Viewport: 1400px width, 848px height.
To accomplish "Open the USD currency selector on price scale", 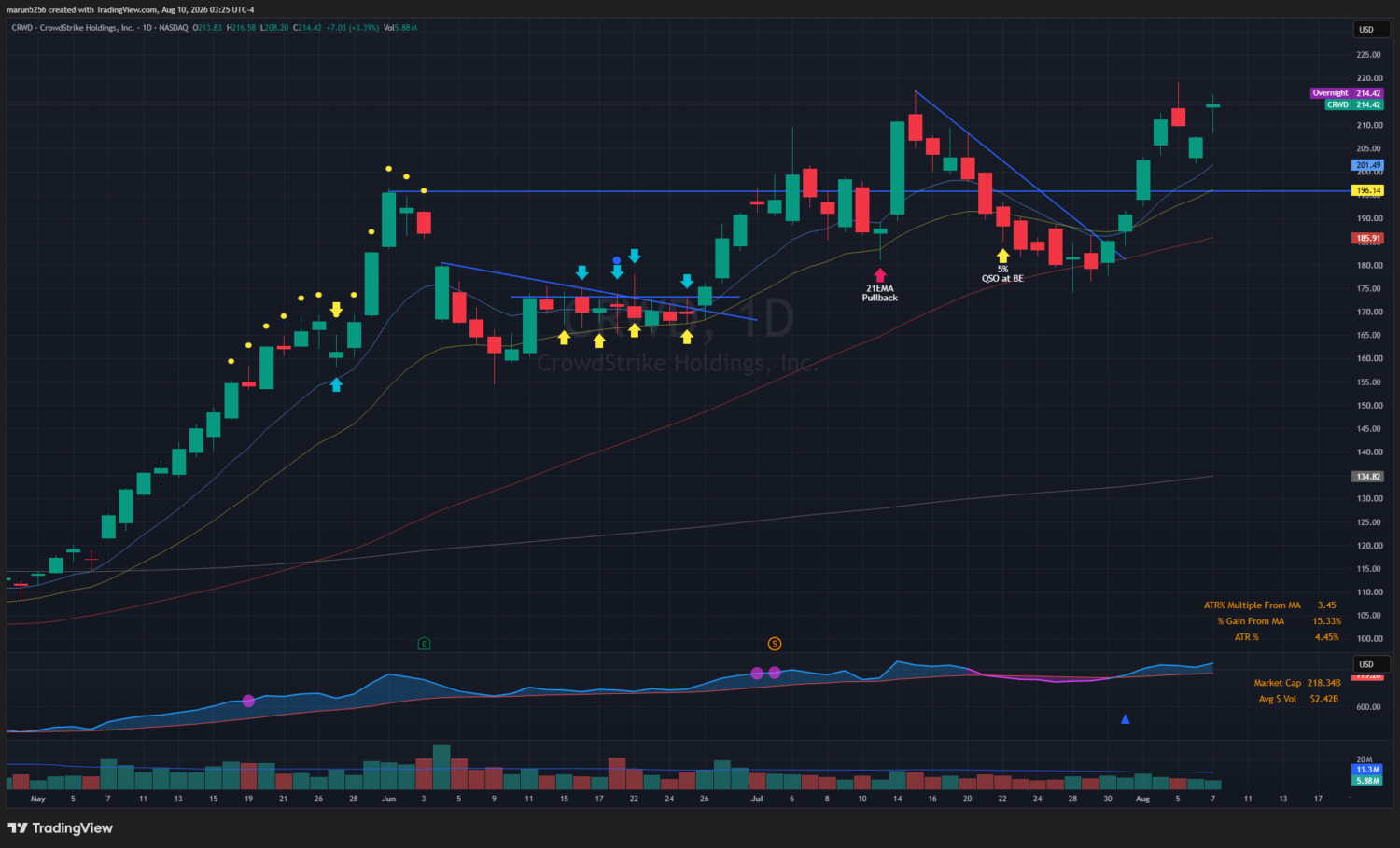I will click(x=1370, y=29).
